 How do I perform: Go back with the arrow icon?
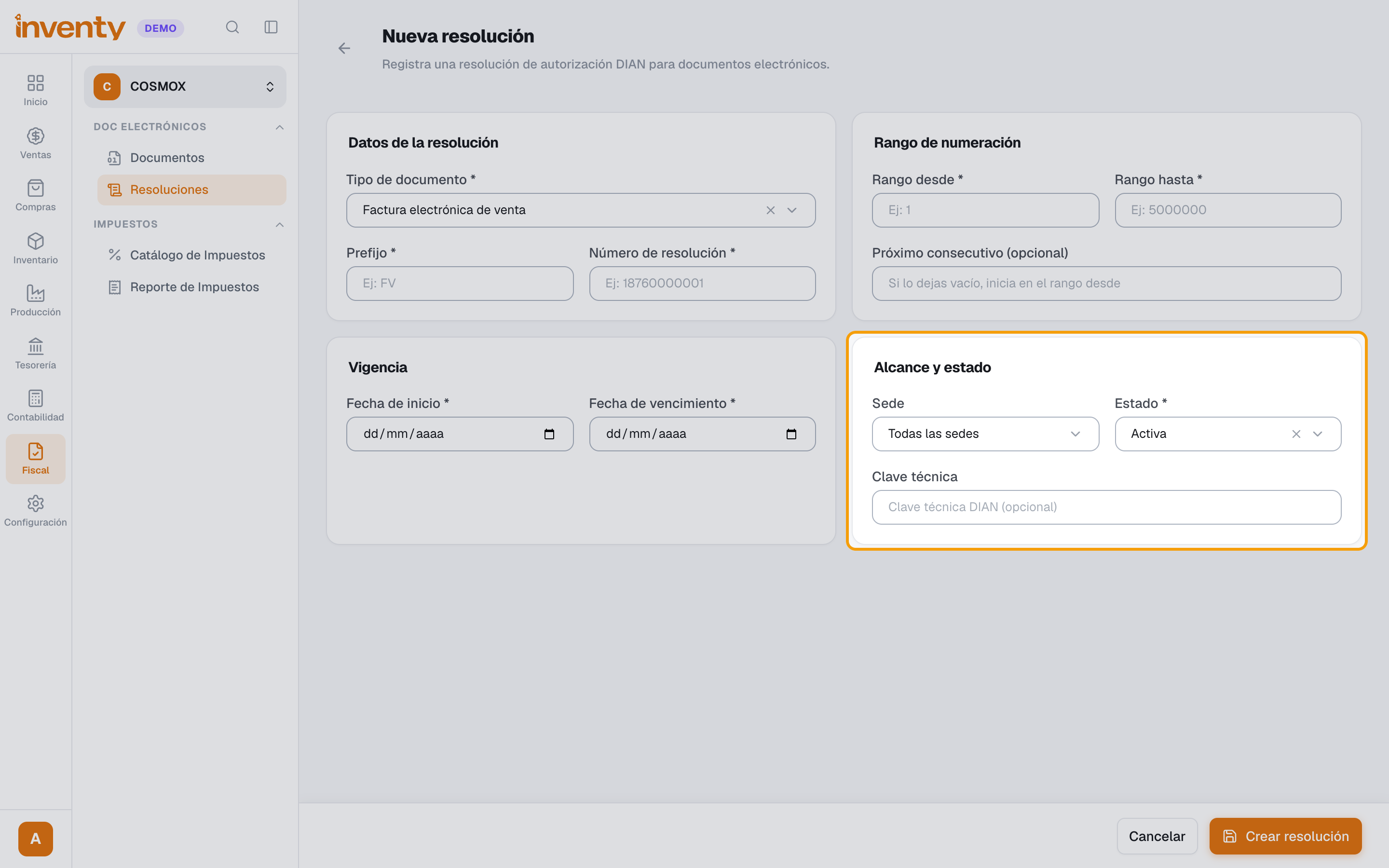click(x=344, y=49)
